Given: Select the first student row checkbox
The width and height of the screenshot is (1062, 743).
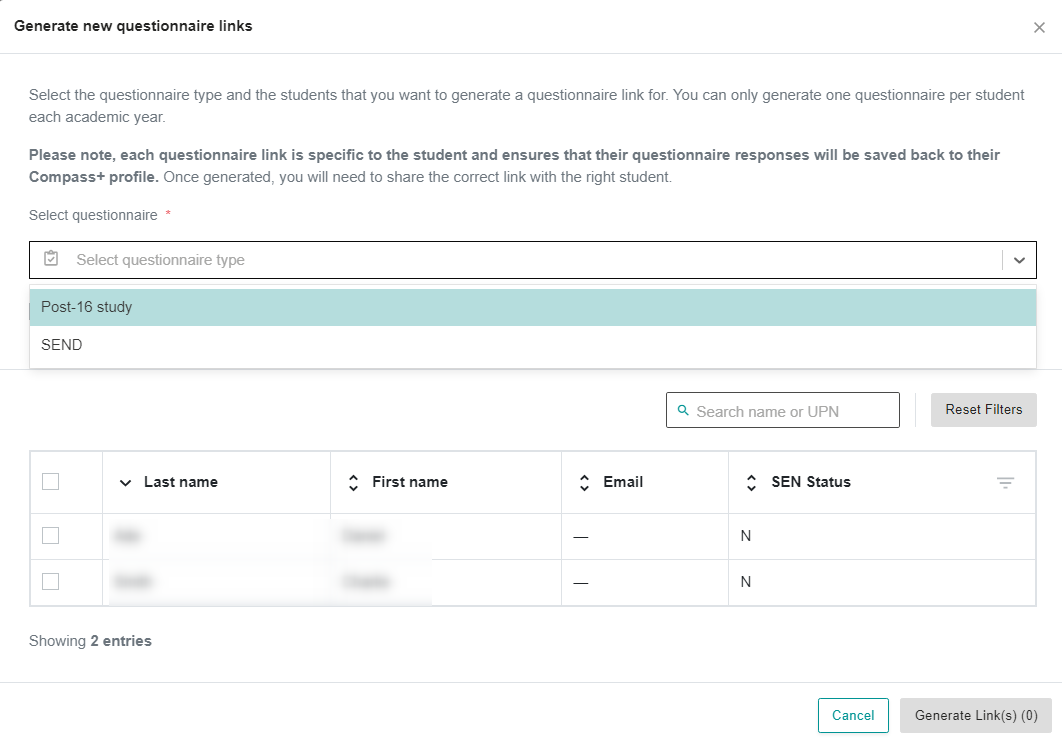Looking at the screenshot, I should click(x=51, y=536).
